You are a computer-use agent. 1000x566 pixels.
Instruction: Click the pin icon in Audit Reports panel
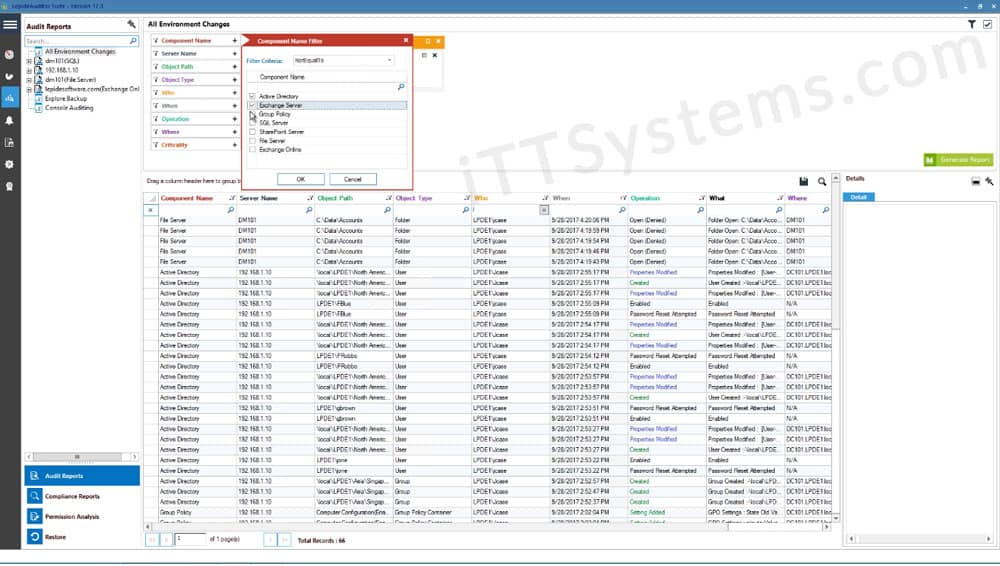(x=131, y=24)
